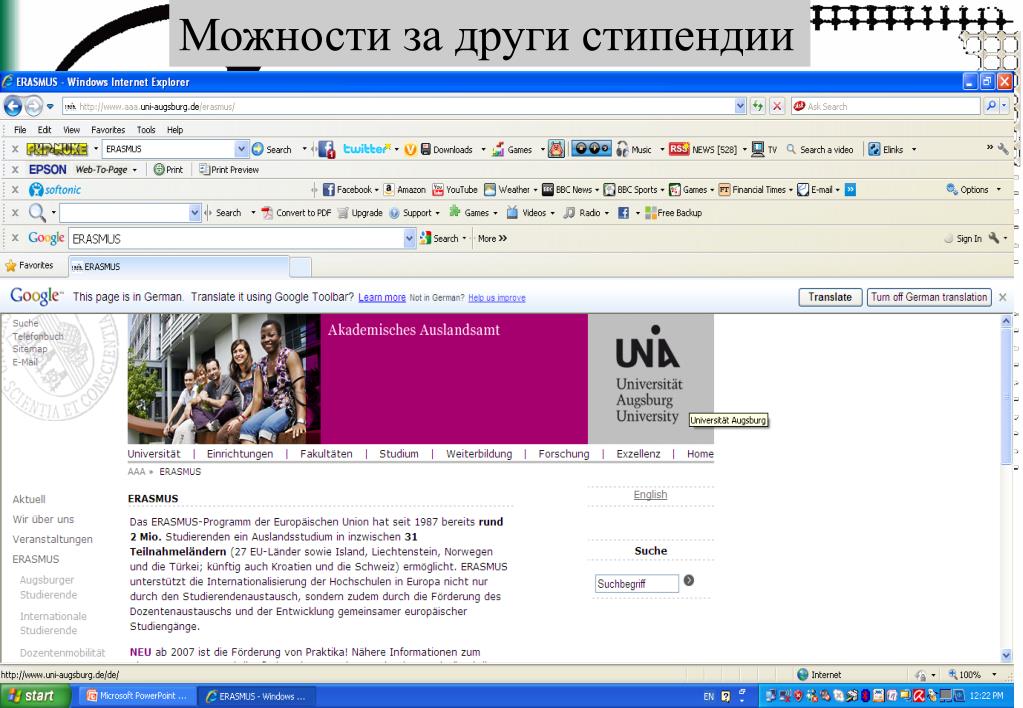
Task: Click the red Stop icon by the address bar
Action: 776,106
